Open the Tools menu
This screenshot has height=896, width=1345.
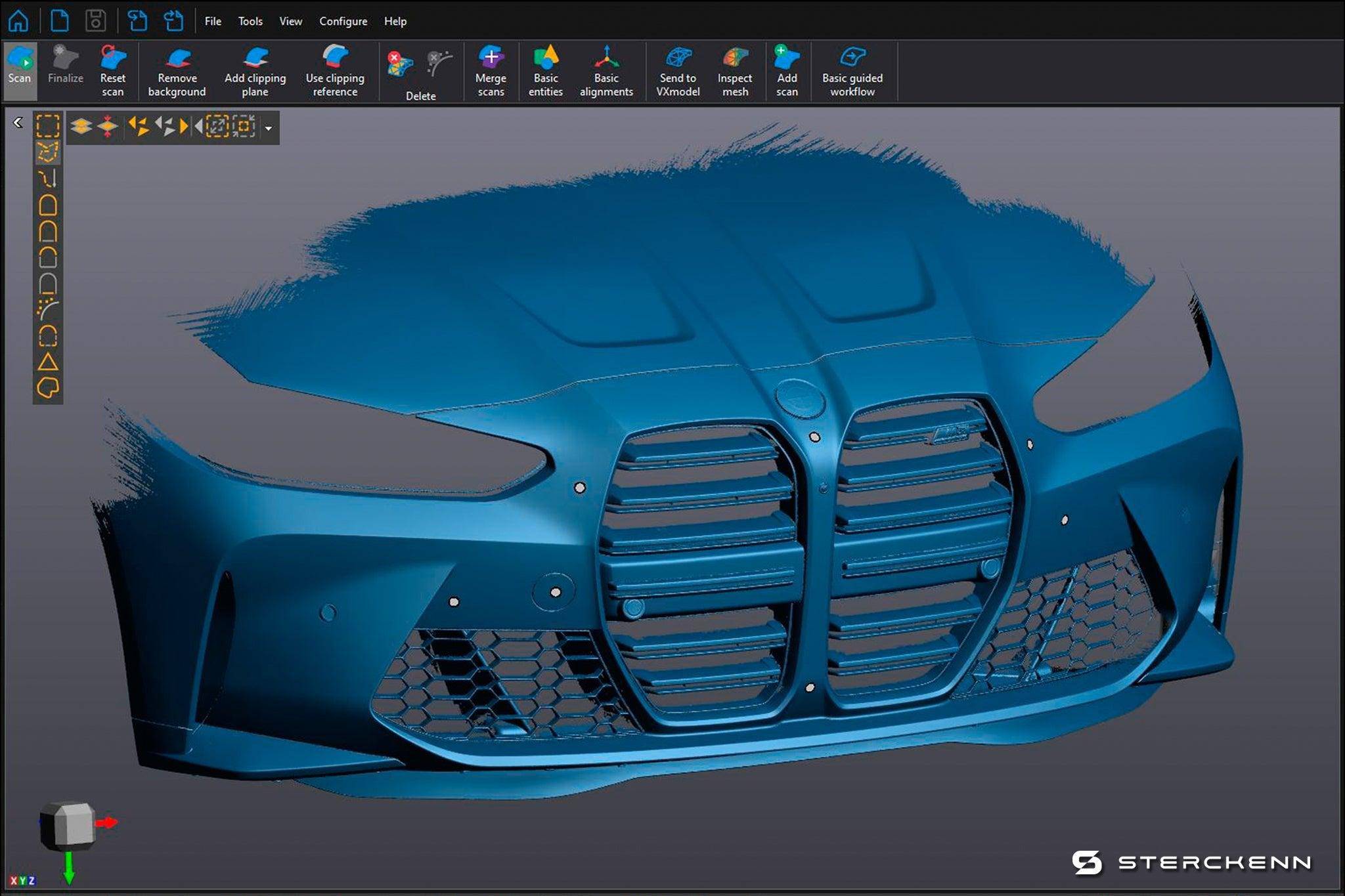click(250, 21)
